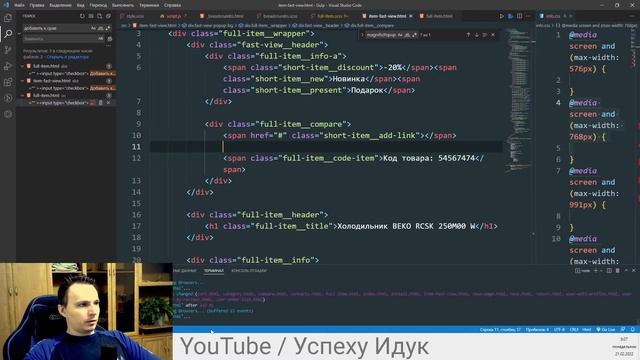The height and width of the screenshot is (360, 640).
Task: Clear the search results list
Action: (91, 16)
